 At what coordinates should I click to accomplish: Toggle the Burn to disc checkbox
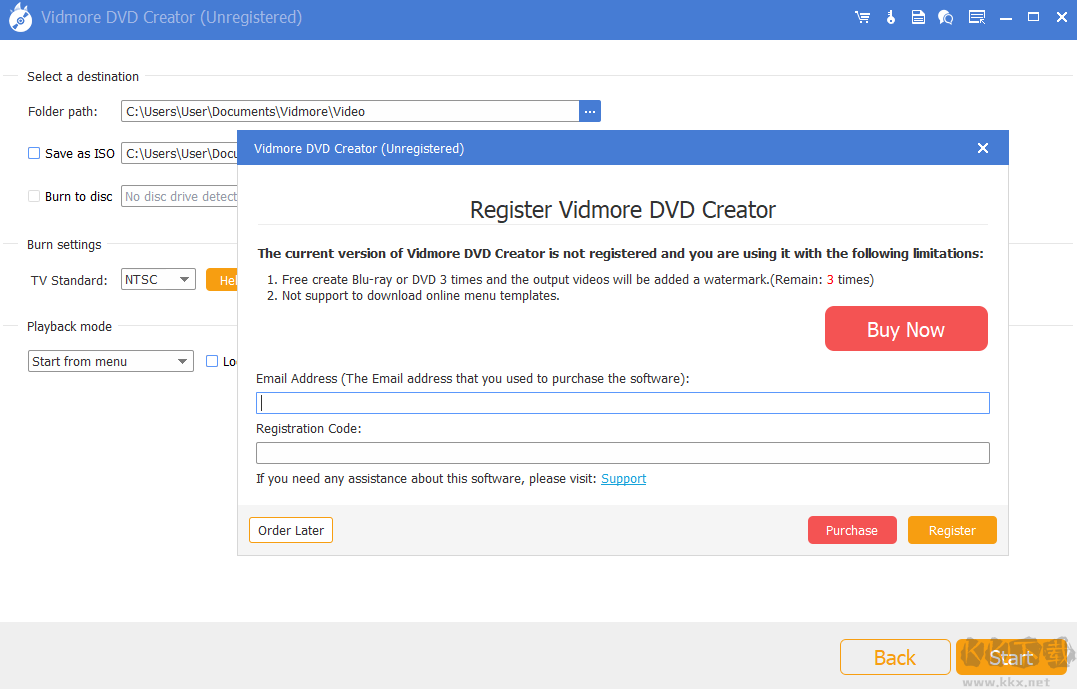point(34,196)
